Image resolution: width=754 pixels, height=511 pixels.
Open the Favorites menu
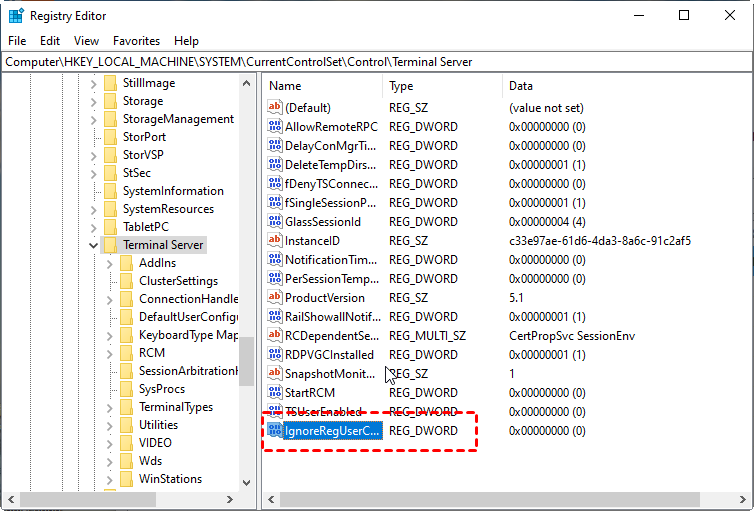click(x=136, y=41)
